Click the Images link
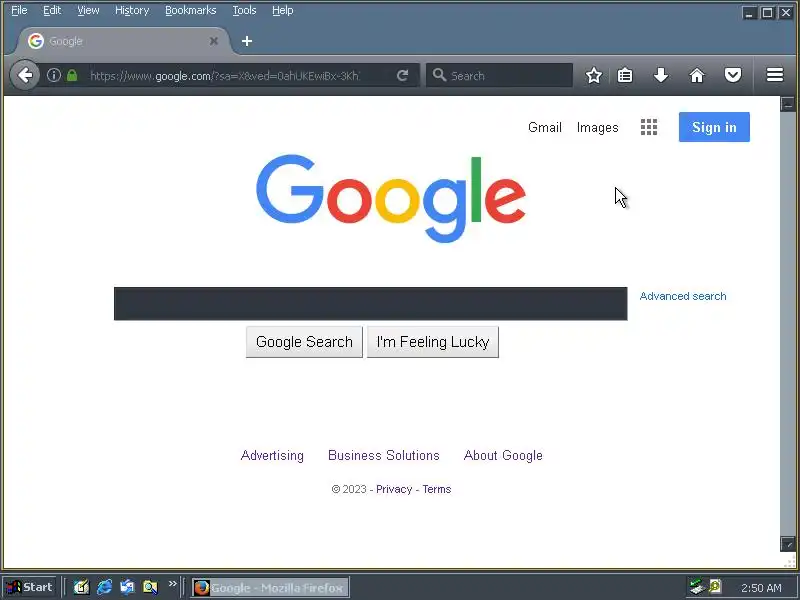 pyautogui.click(x=597, y=127)
